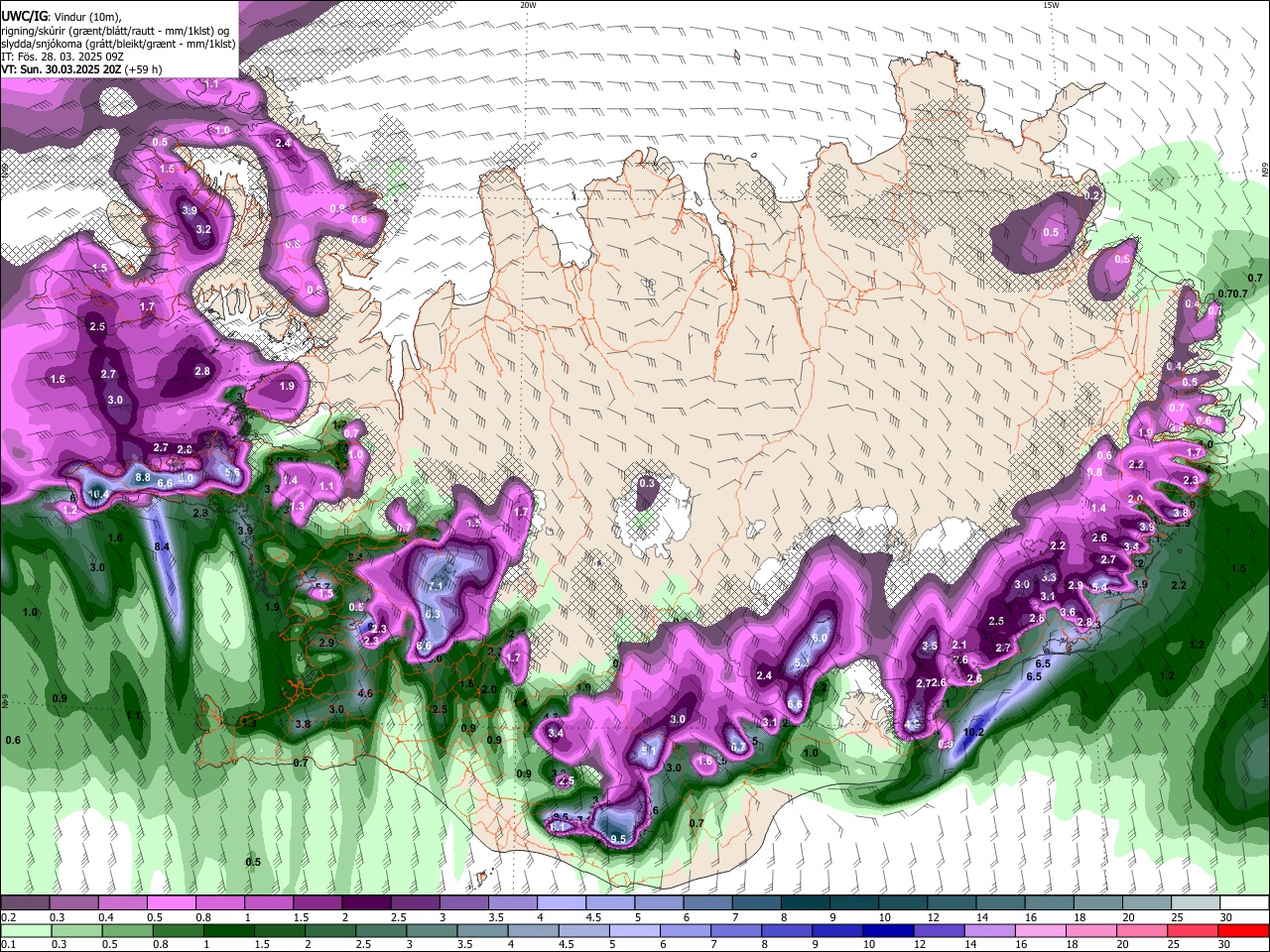Click the '9.5' precipitation value on south coast
Screen dimensions: 1270x952
pyautogui.click(x=618, y=839)
